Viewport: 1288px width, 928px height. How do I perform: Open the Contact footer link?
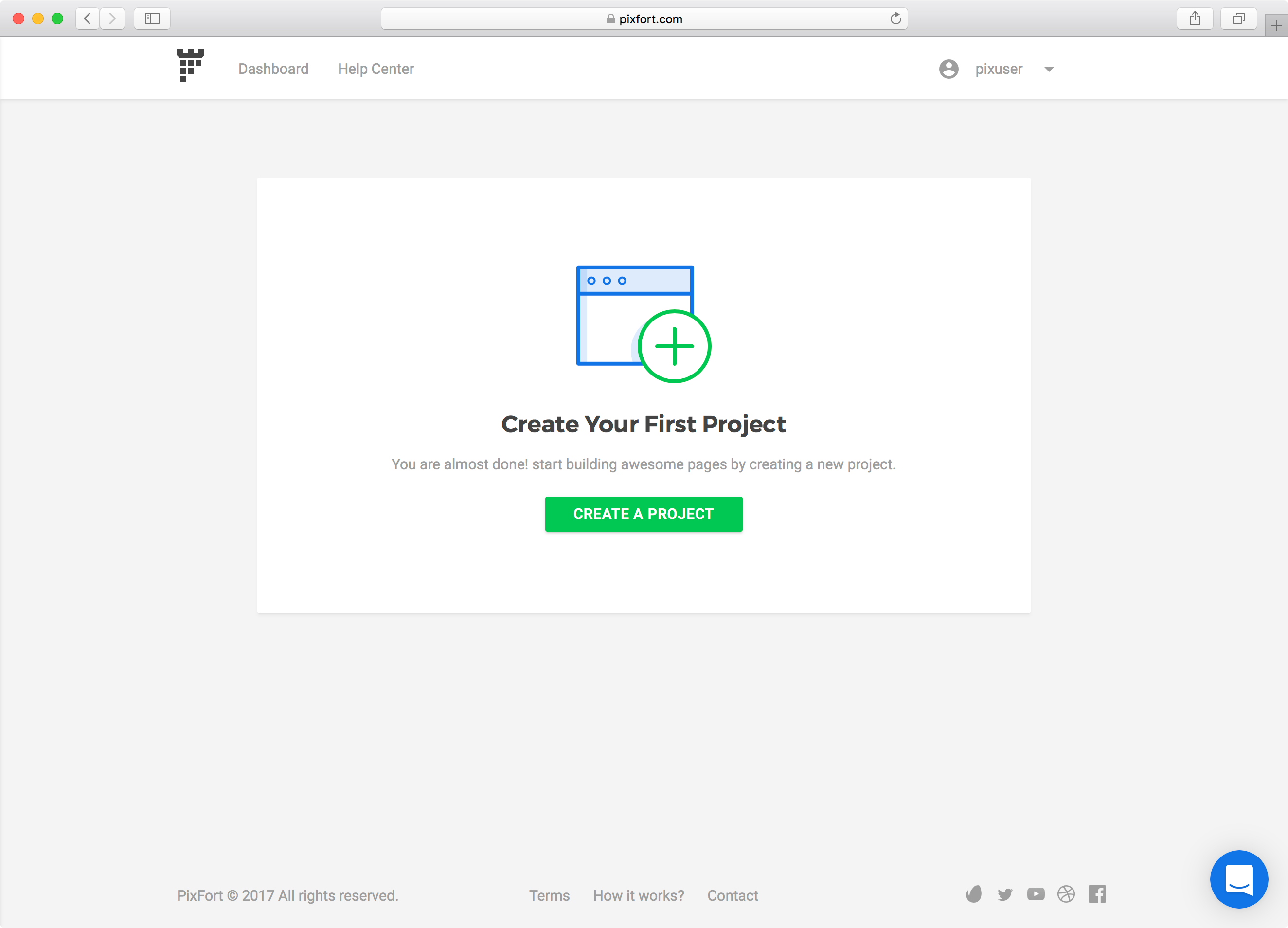(732, 895)
